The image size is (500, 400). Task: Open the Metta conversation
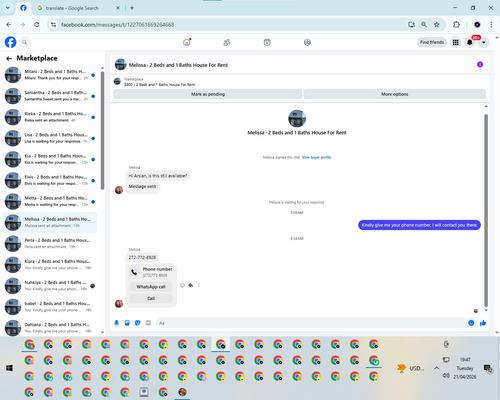tap(50, 201)
